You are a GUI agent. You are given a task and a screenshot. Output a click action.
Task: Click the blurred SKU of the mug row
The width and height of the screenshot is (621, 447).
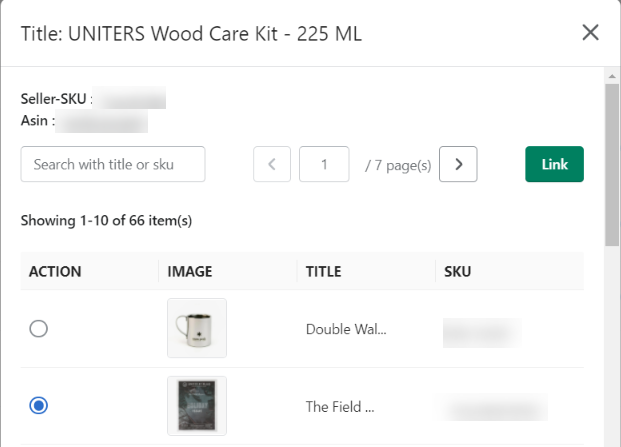pyautogui.click(x=482, y=333)
